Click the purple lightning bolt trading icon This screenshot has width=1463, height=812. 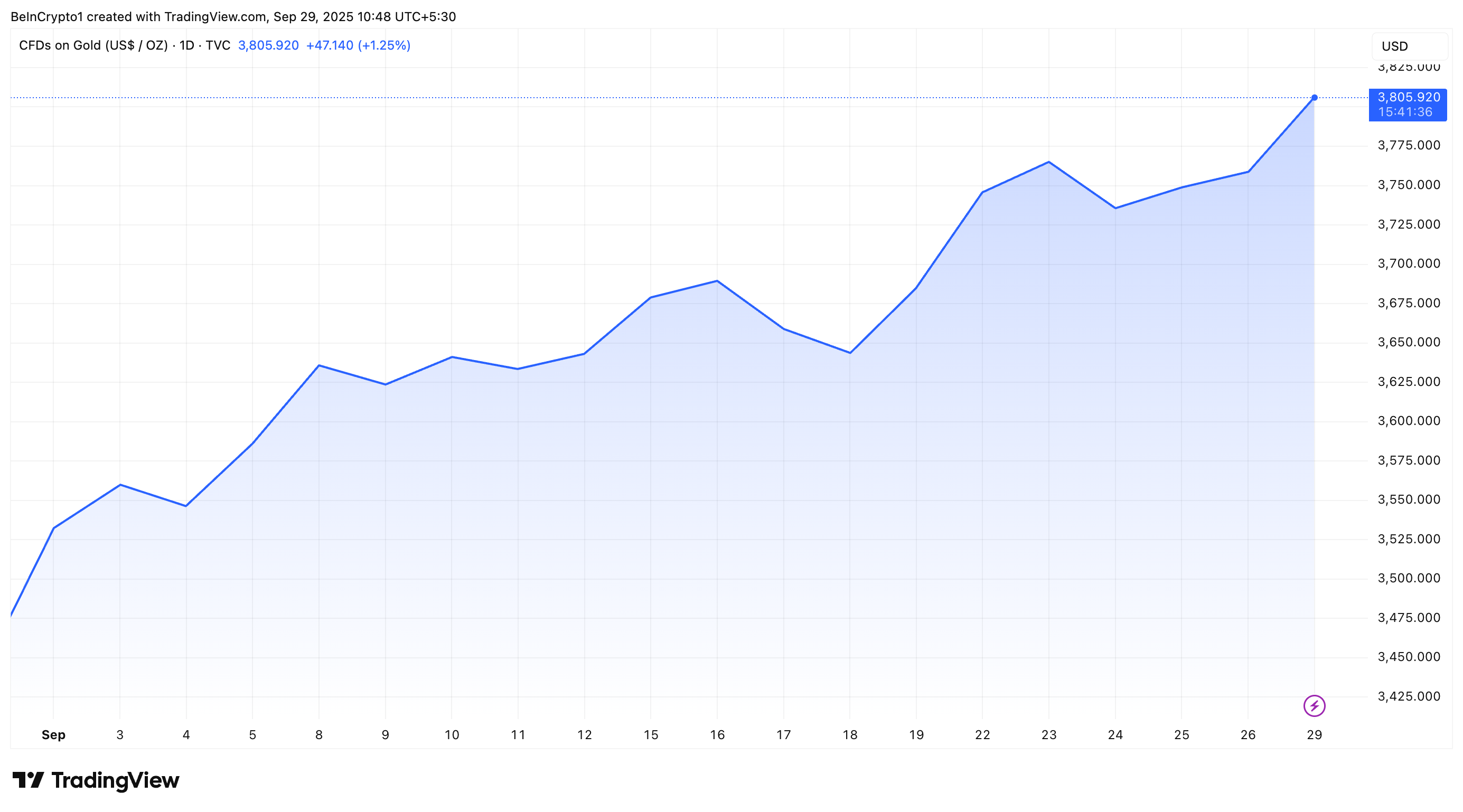(1315, 705)
